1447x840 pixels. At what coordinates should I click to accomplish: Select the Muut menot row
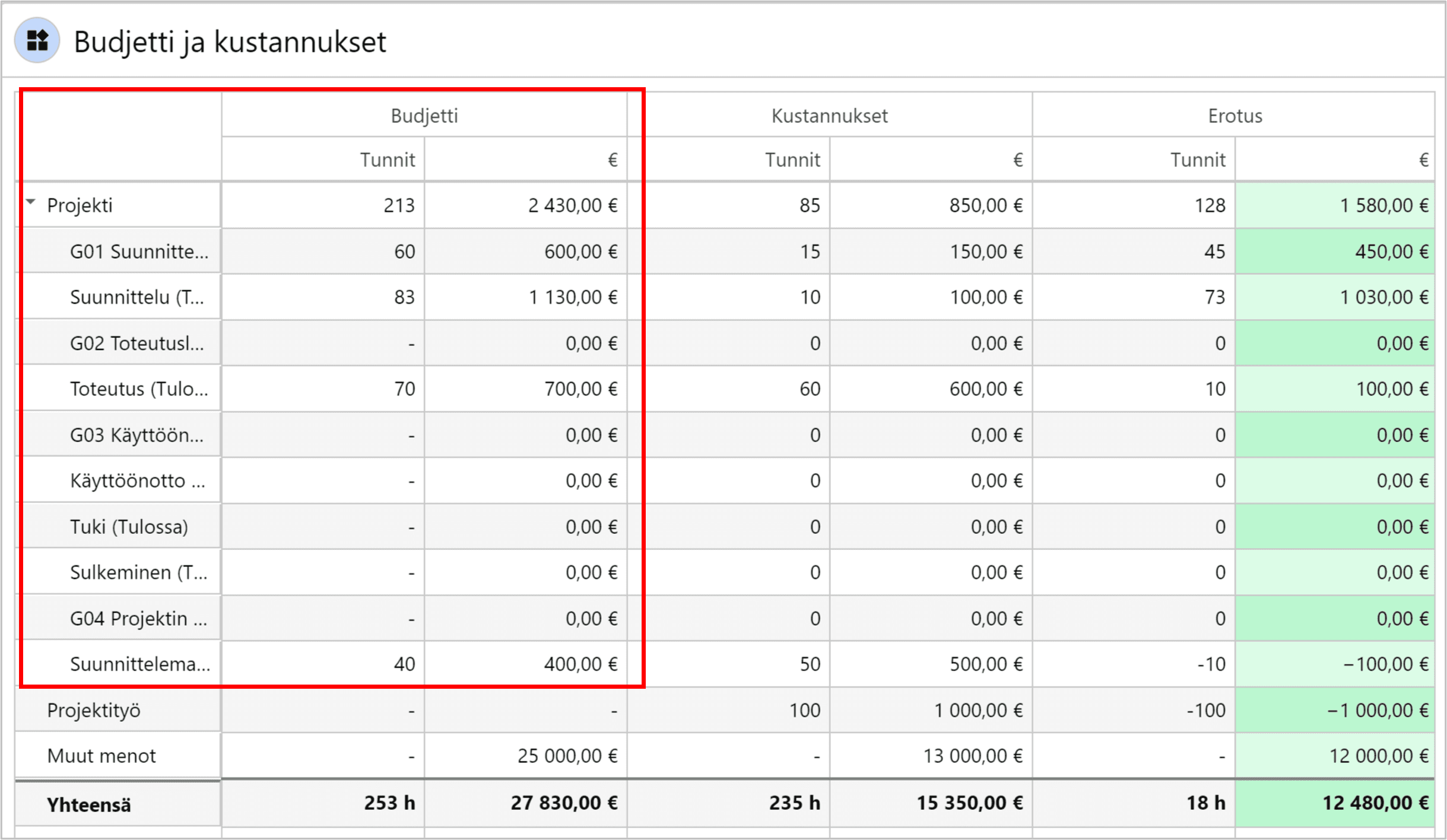(x=101, y=756)
